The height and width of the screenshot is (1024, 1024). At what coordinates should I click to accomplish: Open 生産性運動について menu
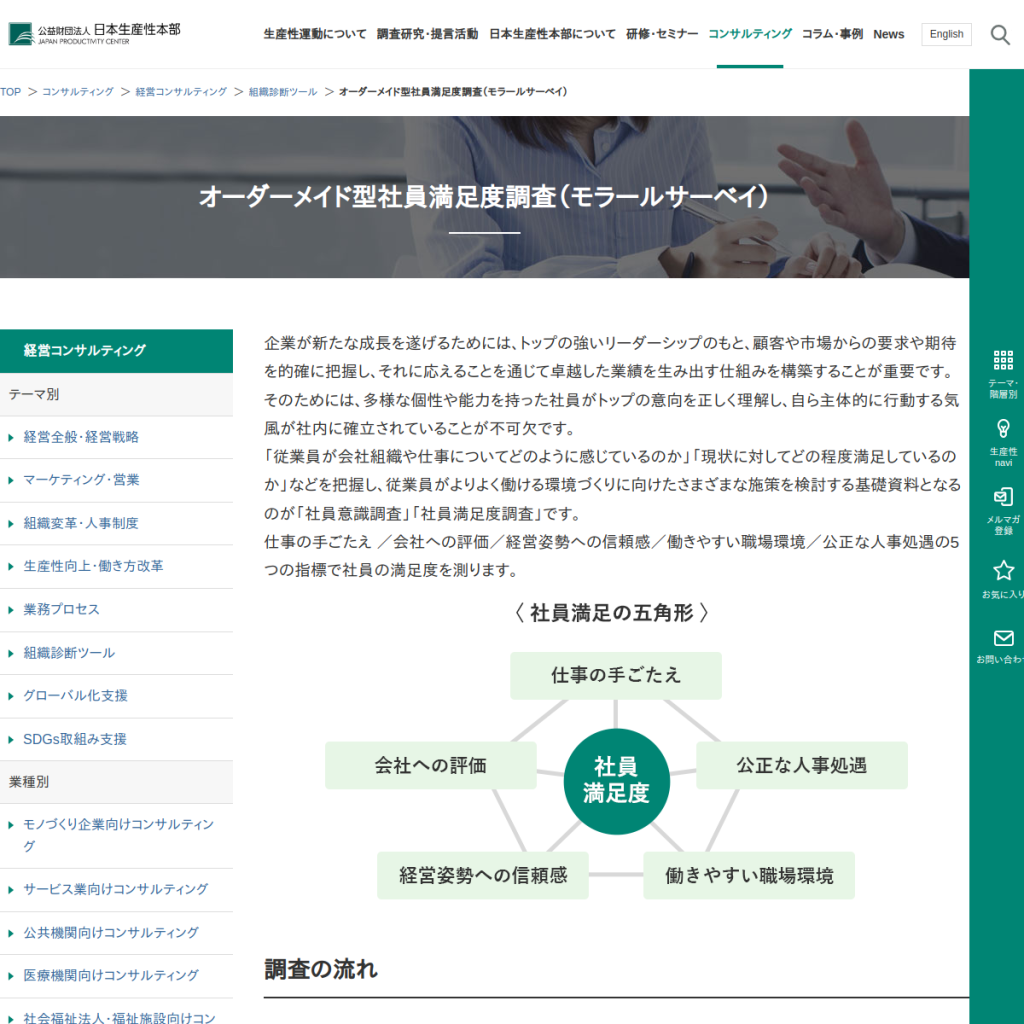(x=315, y=34)
